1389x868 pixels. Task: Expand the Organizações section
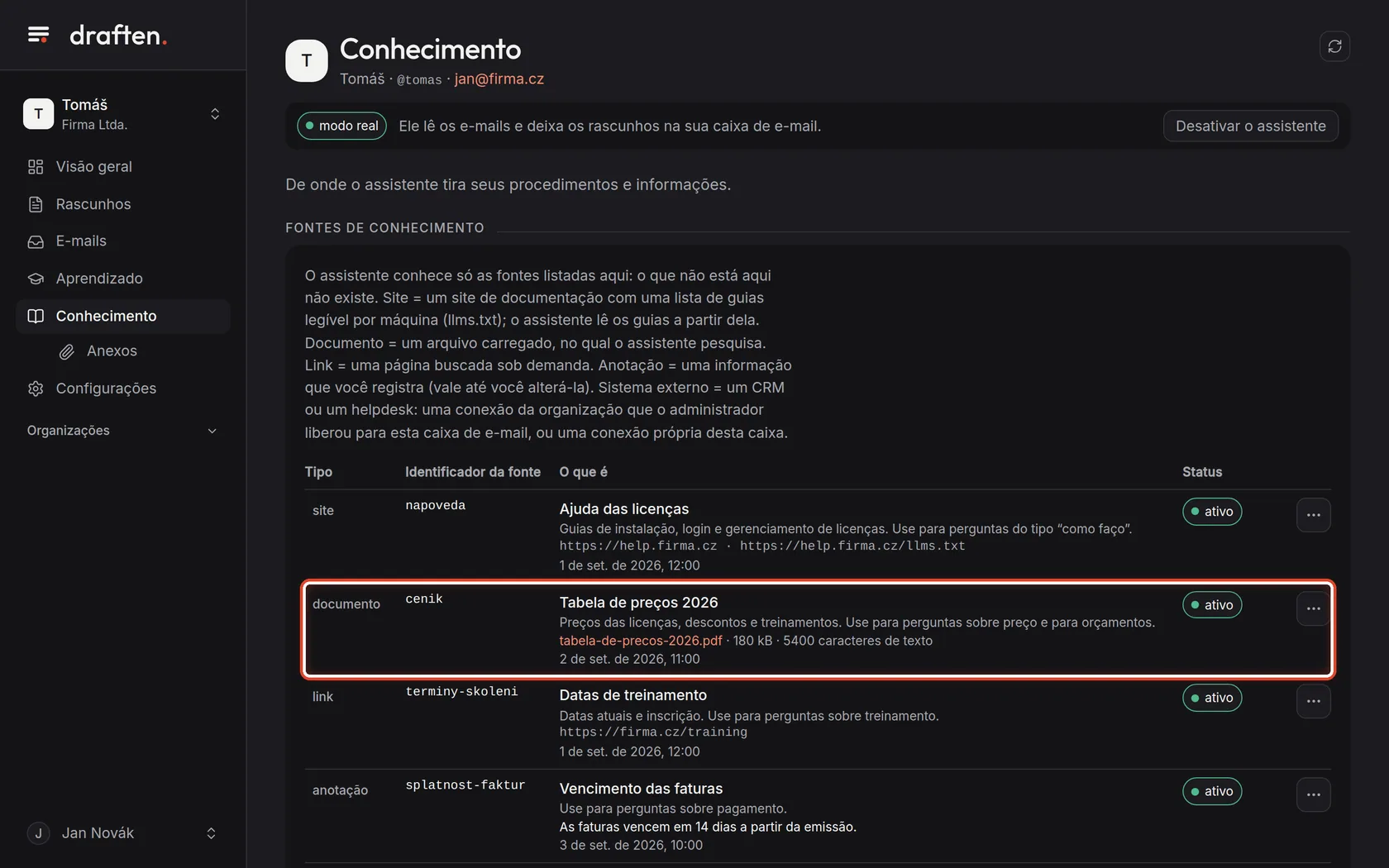[122, 431]
